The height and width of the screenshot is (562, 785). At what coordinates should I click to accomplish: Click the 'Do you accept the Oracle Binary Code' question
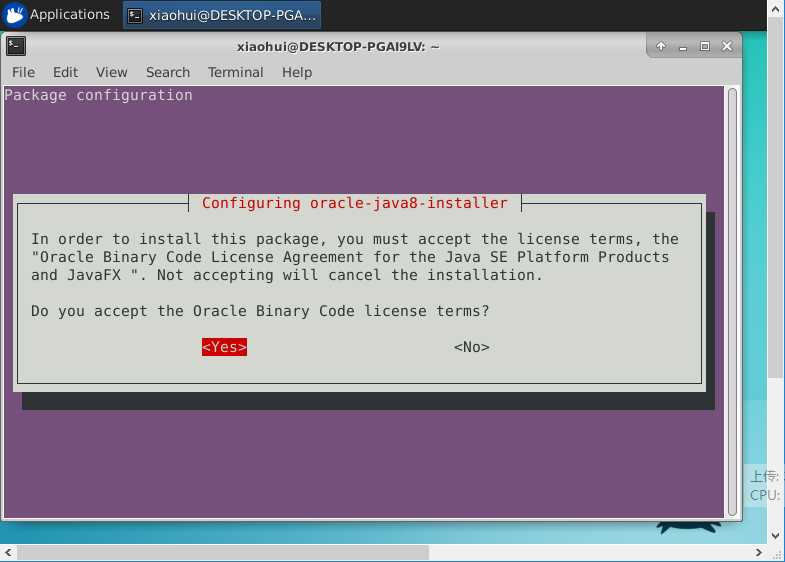[260, 311]
